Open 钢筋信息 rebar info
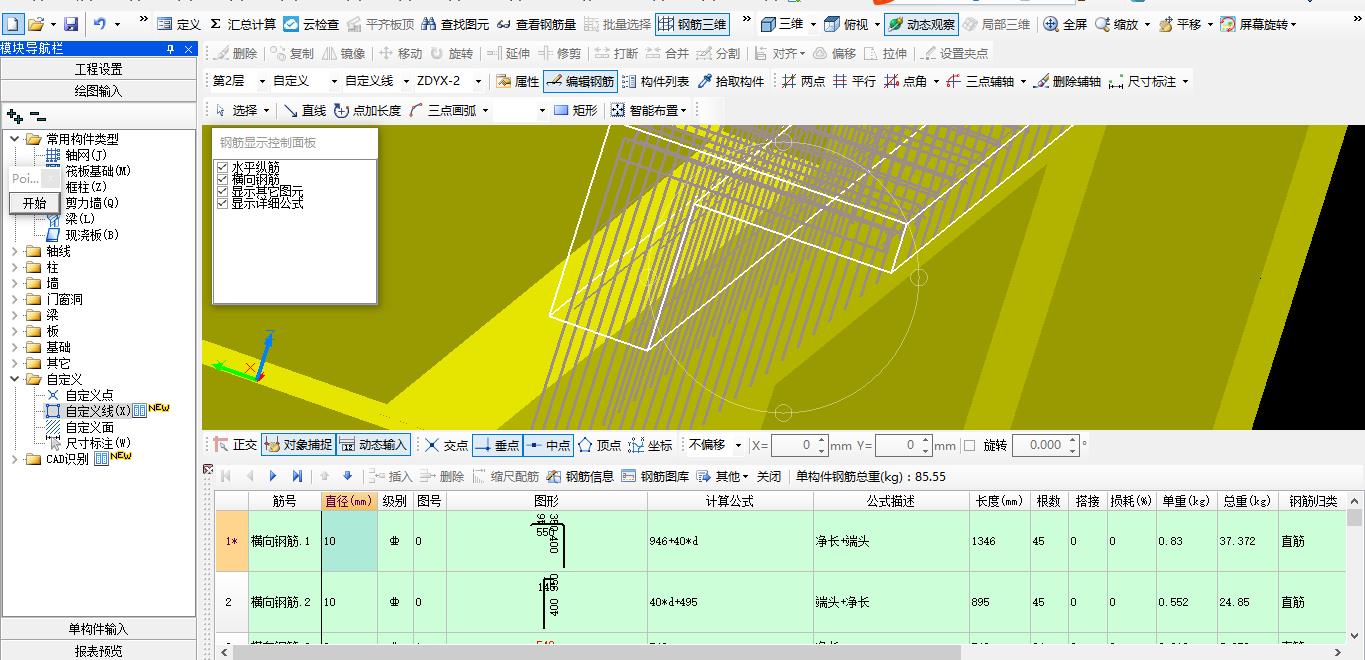 [580, 476]
